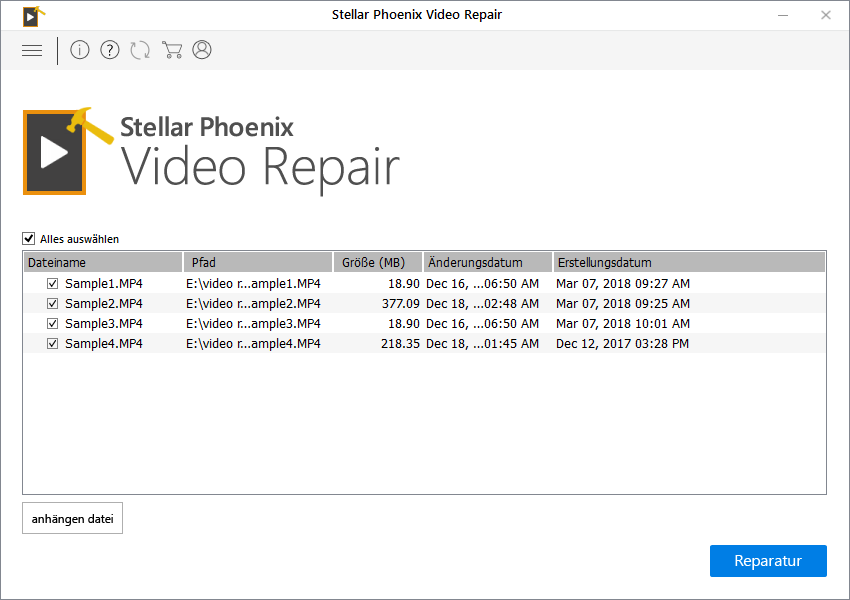
Task: Click the update refresh arrows icon
Action: (140, 50)
